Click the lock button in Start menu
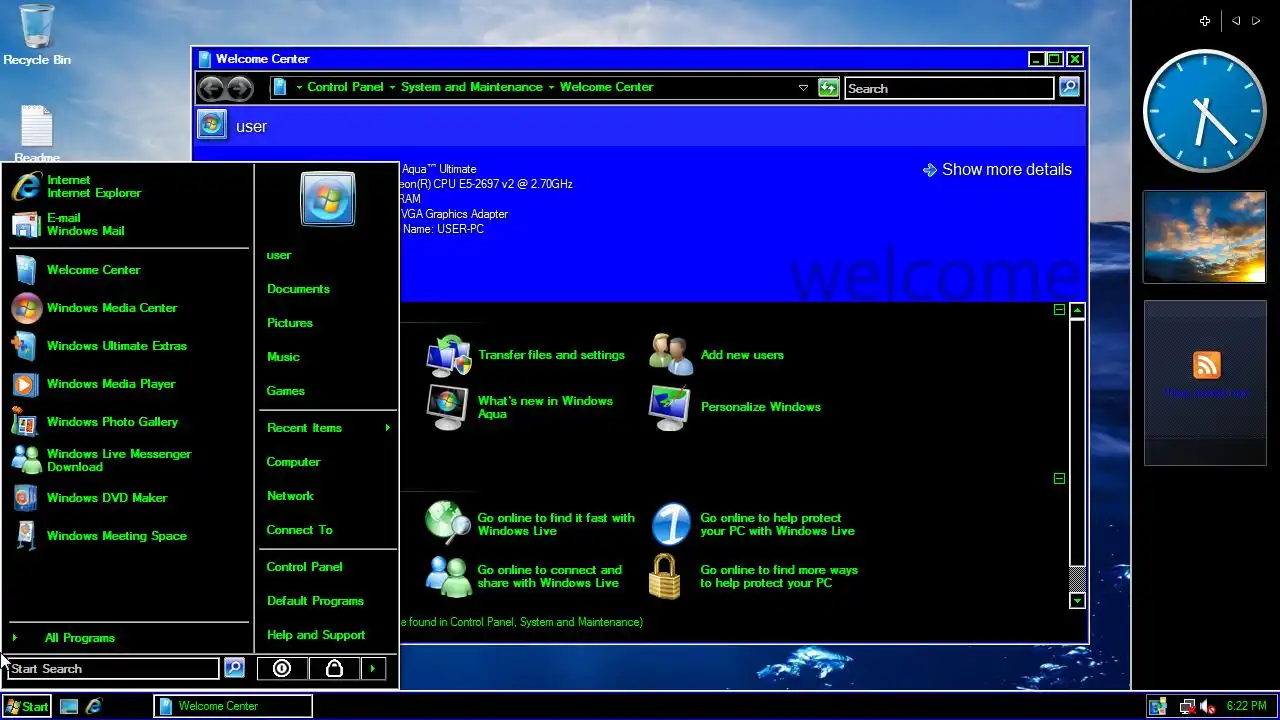The image size is (1280, 720). [334, 668]
